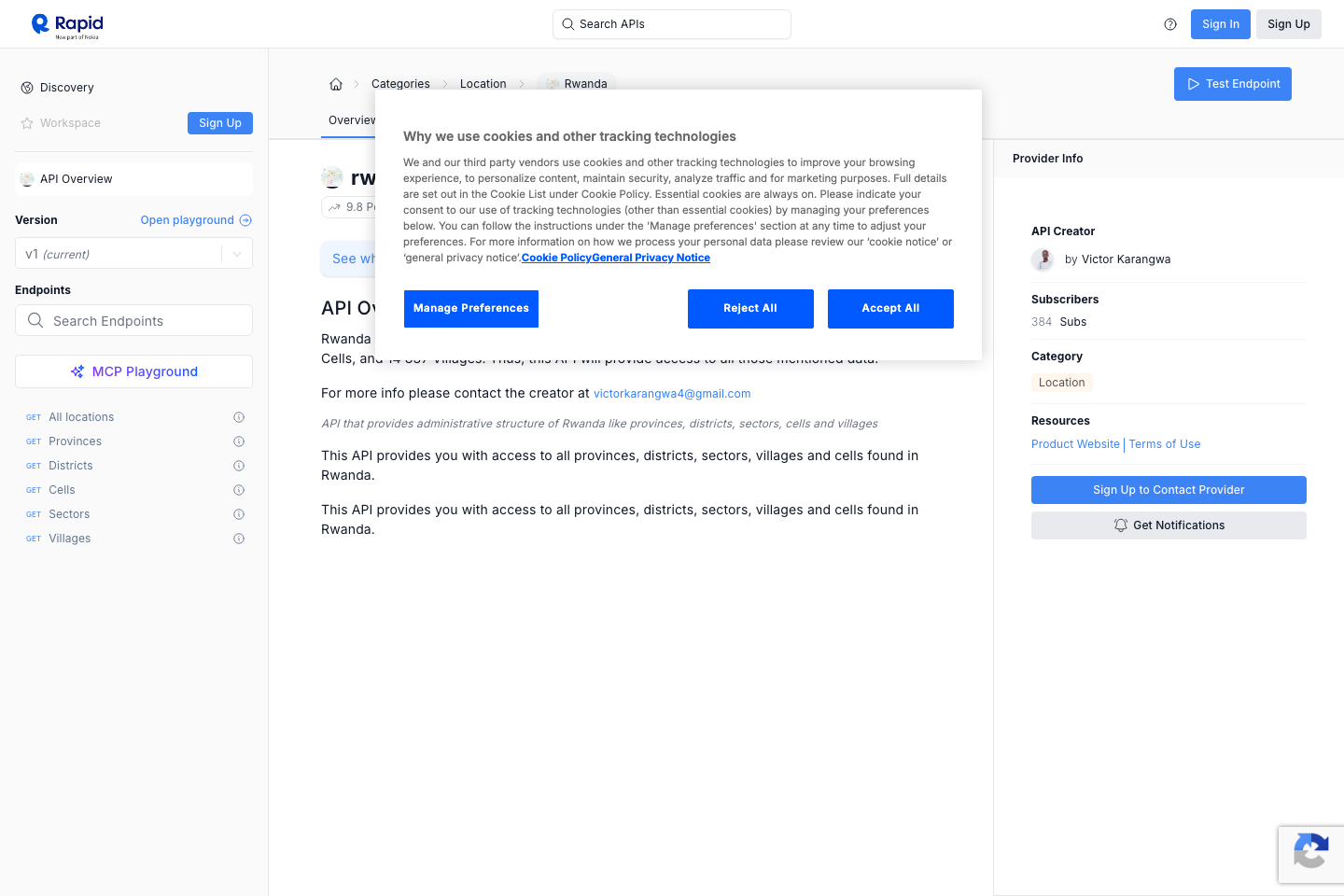The width and height of the screenshot is (1344, 896).
Task: Open Manage Preferences for cookies
Action: click(x=470, y=309)
